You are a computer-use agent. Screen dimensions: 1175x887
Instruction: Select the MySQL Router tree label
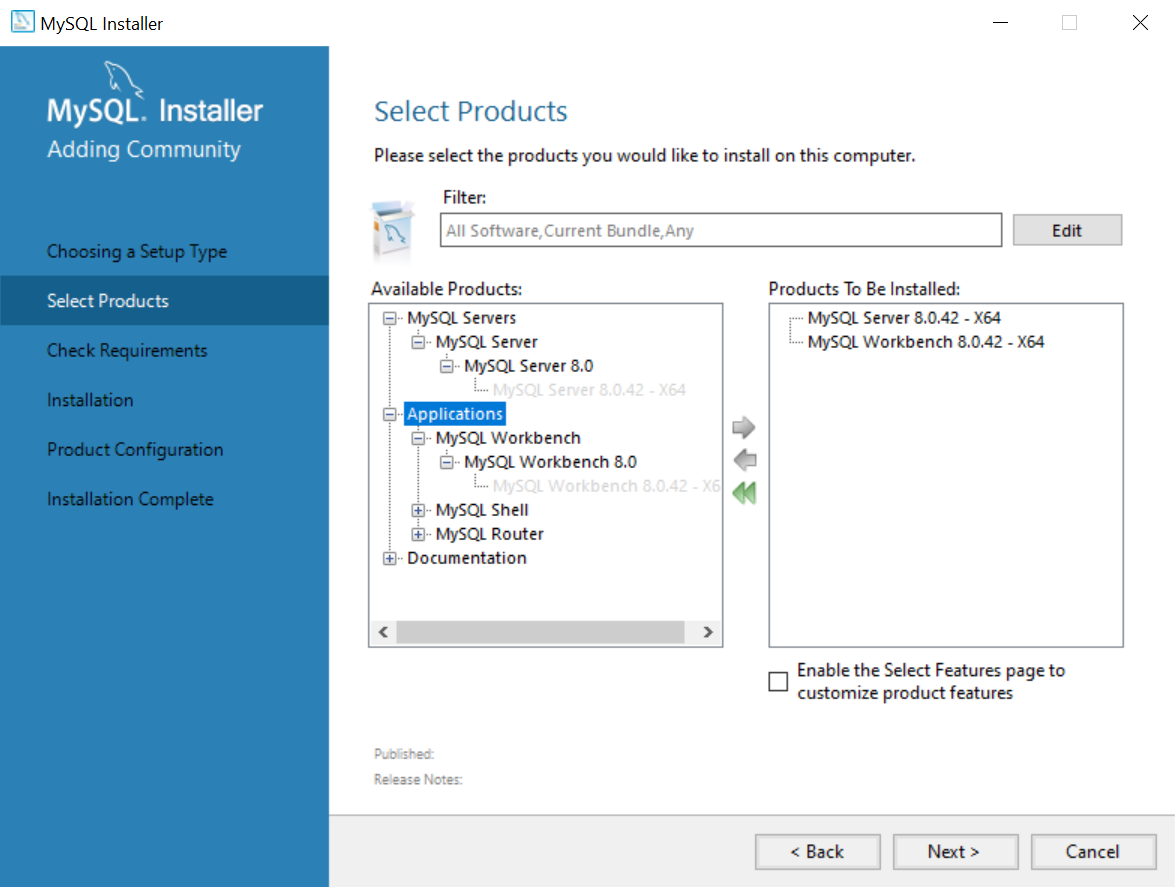tap(489, 533)
